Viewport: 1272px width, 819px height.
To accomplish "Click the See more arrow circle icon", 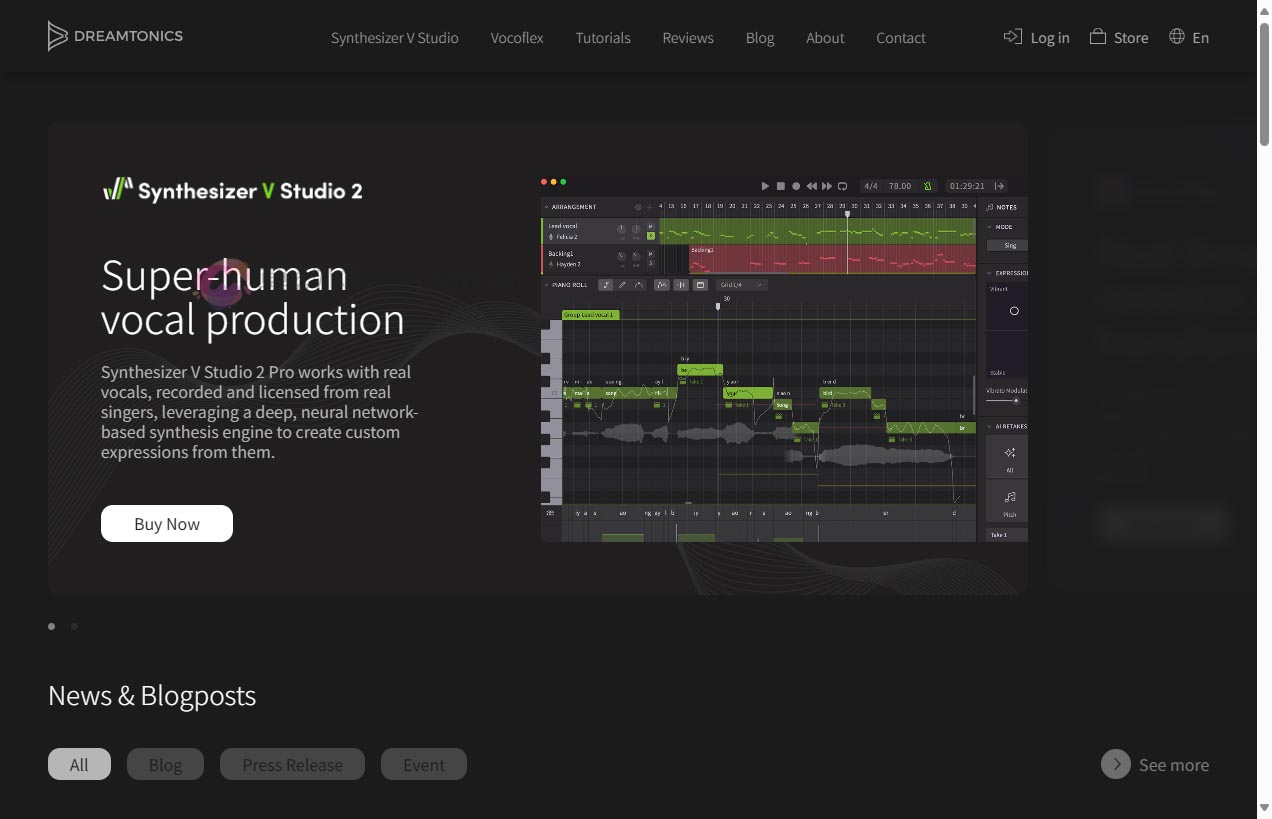I will (x=1116, y=764).
